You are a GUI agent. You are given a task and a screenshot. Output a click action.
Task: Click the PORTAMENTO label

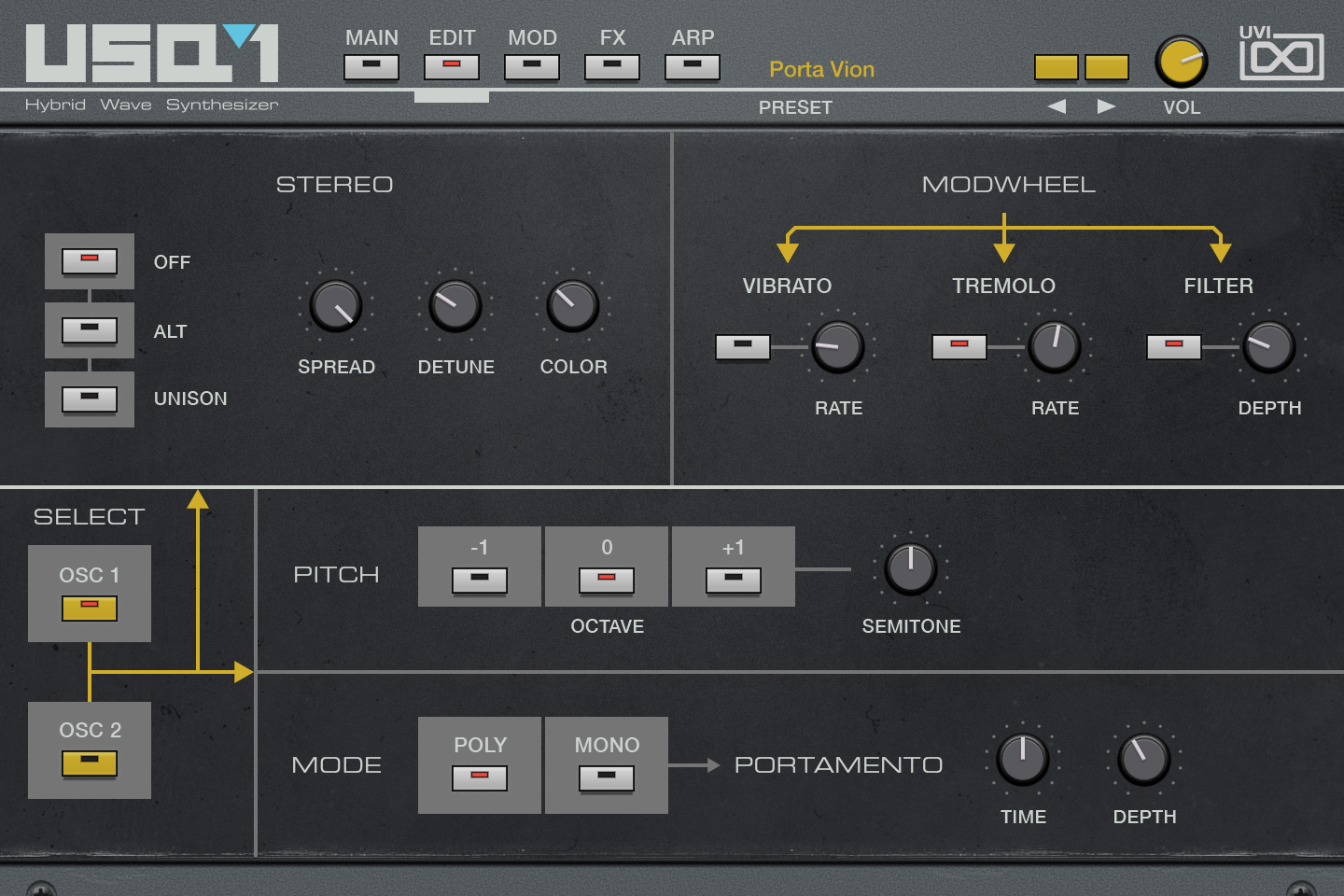[x=839, y=765]
